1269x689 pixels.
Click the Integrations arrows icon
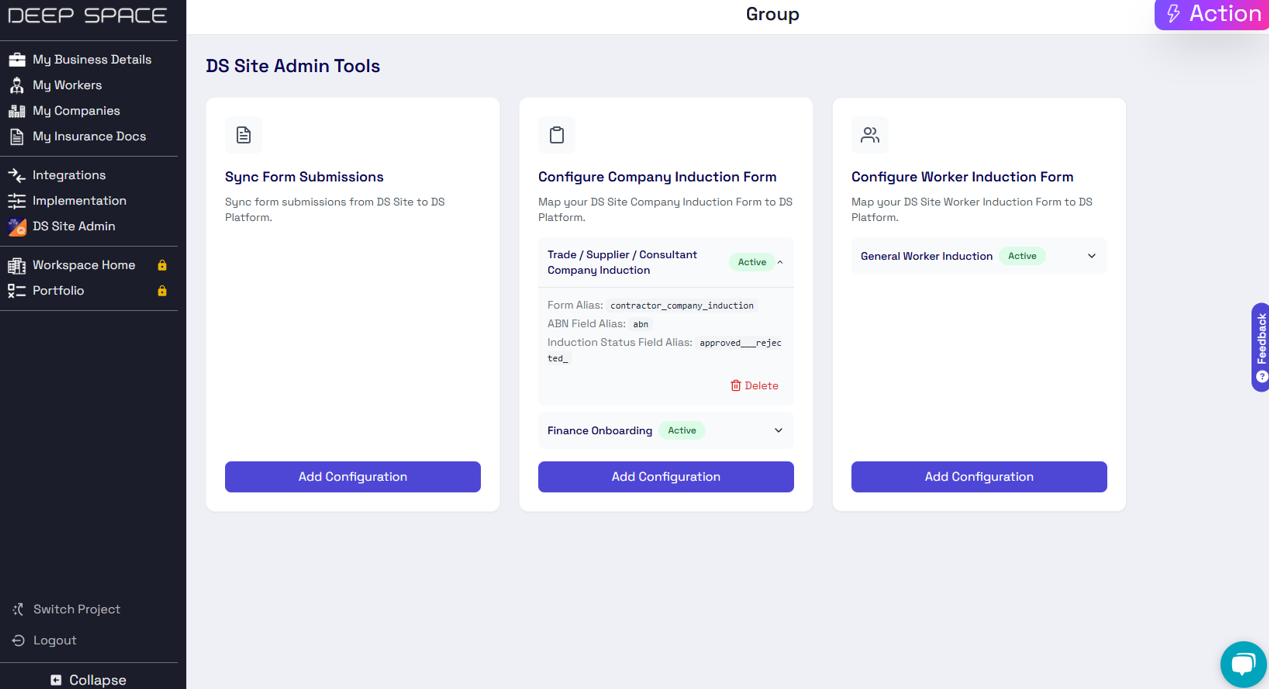tap(17, 175)
